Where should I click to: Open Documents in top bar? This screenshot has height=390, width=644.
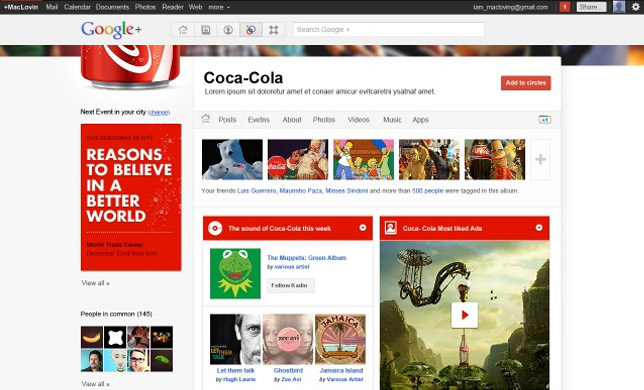point(112,7)
